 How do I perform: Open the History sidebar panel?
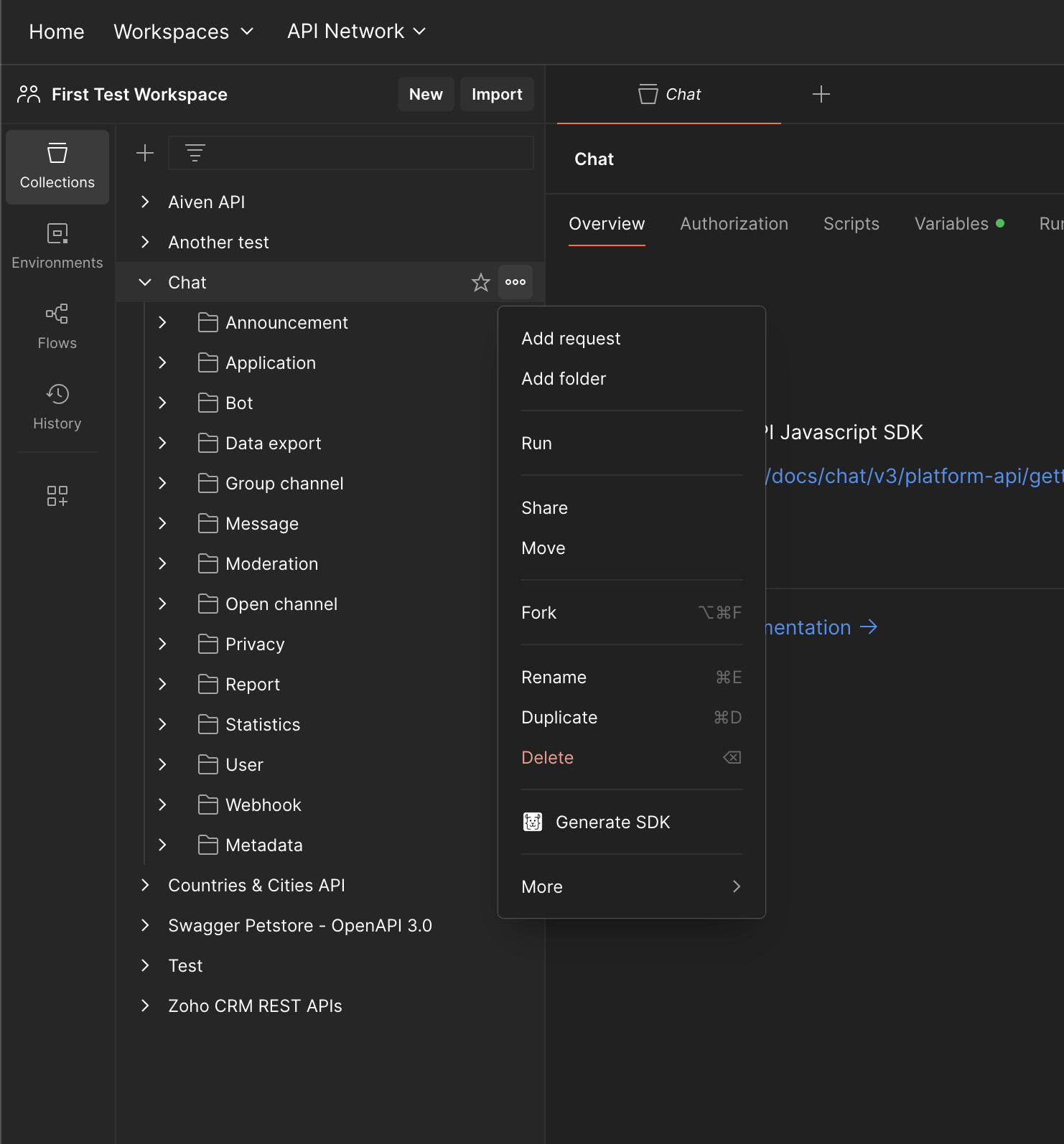tap(57, 407)
